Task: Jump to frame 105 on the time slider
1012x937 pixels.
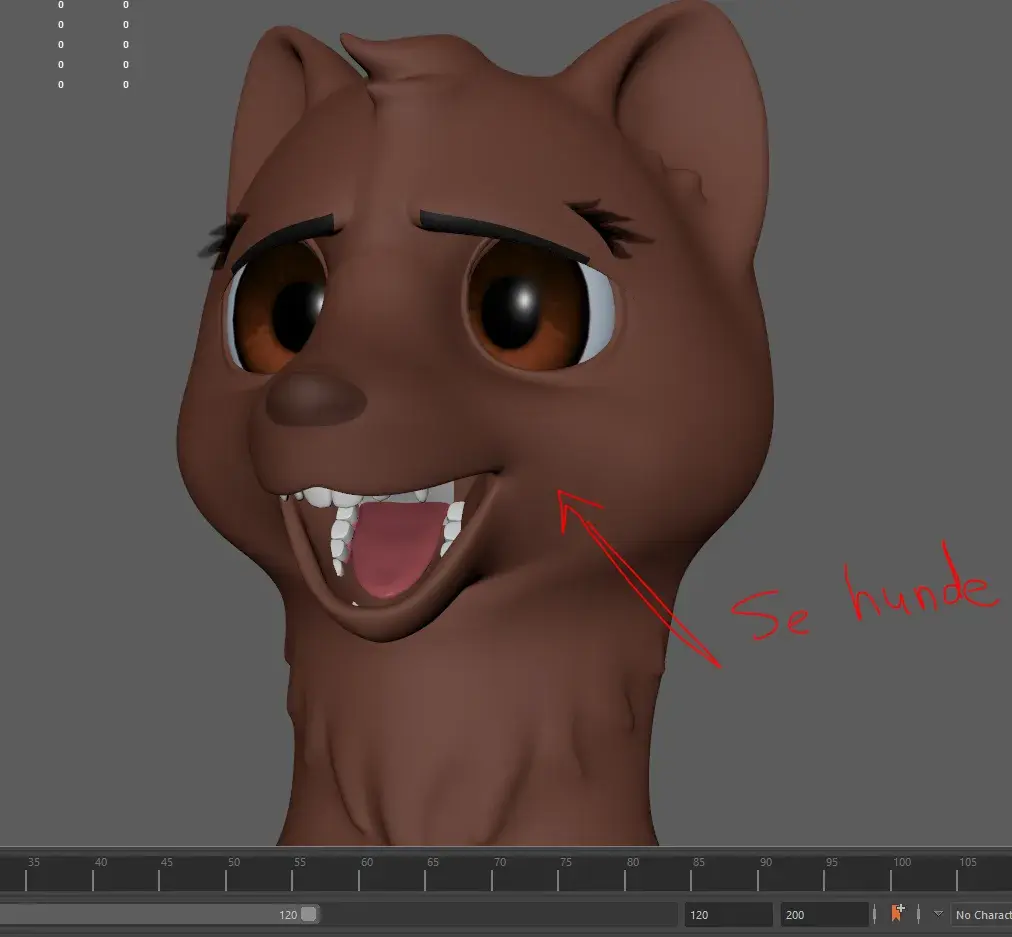Action: (957, 878)
